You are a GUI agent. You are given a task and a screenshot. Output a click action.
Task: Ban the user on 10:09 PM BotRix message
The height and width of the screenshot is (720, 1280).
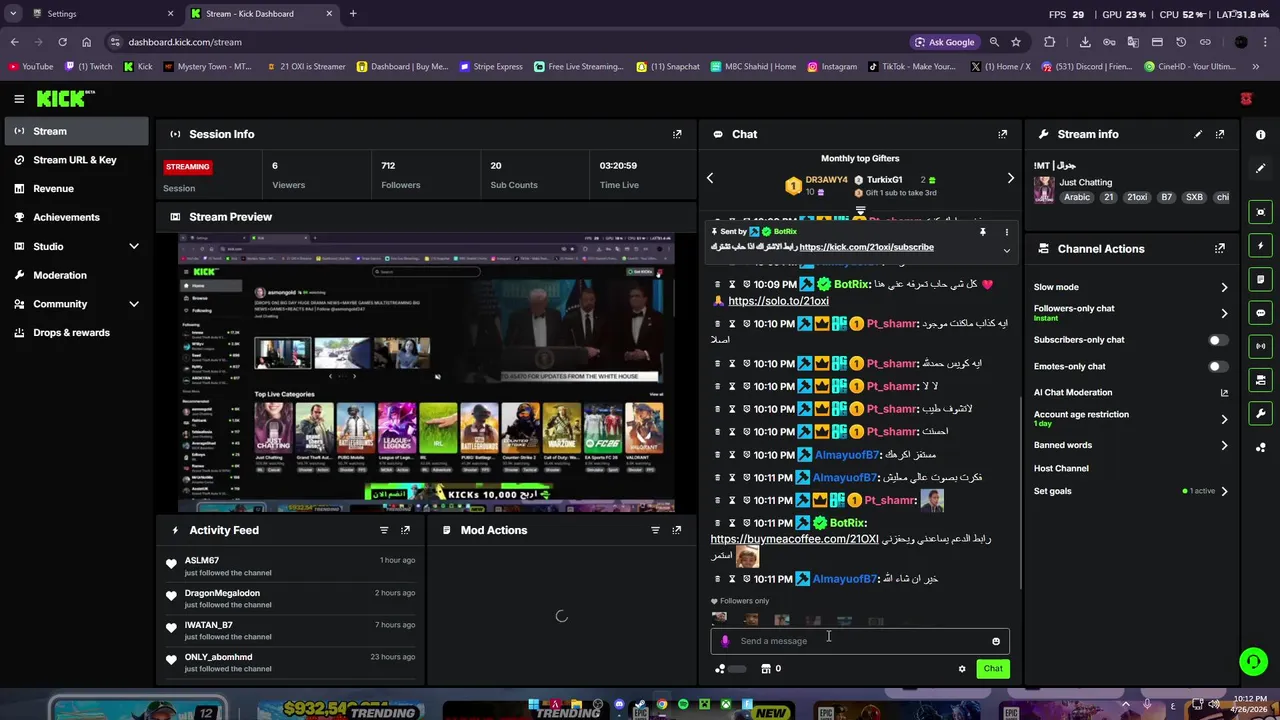tap(746, 284)
